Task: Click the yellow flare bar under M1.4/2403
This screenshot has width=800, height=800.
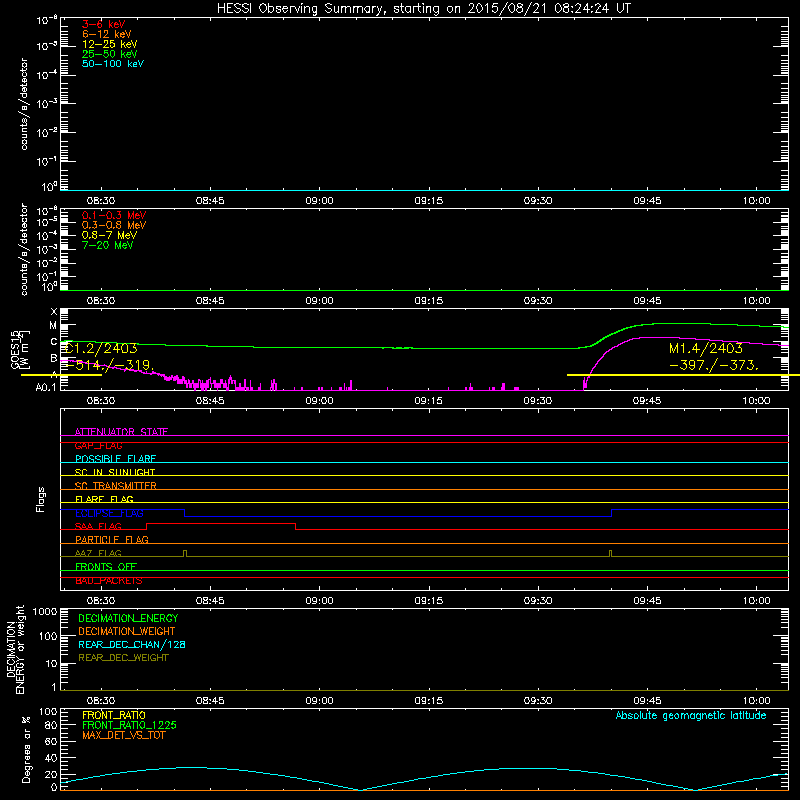Action: pyautogui.click(x=683, y=375)
